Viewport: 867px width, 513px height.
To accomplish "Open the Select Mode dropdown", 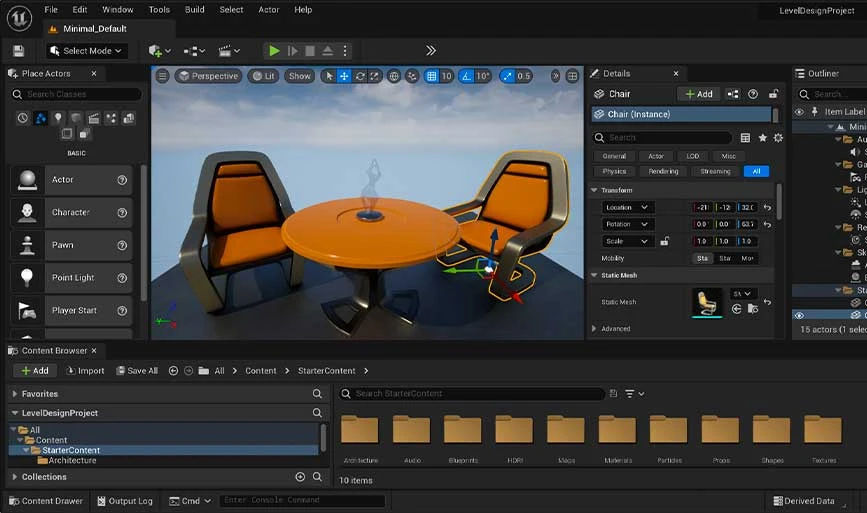I will pos(87,51).
